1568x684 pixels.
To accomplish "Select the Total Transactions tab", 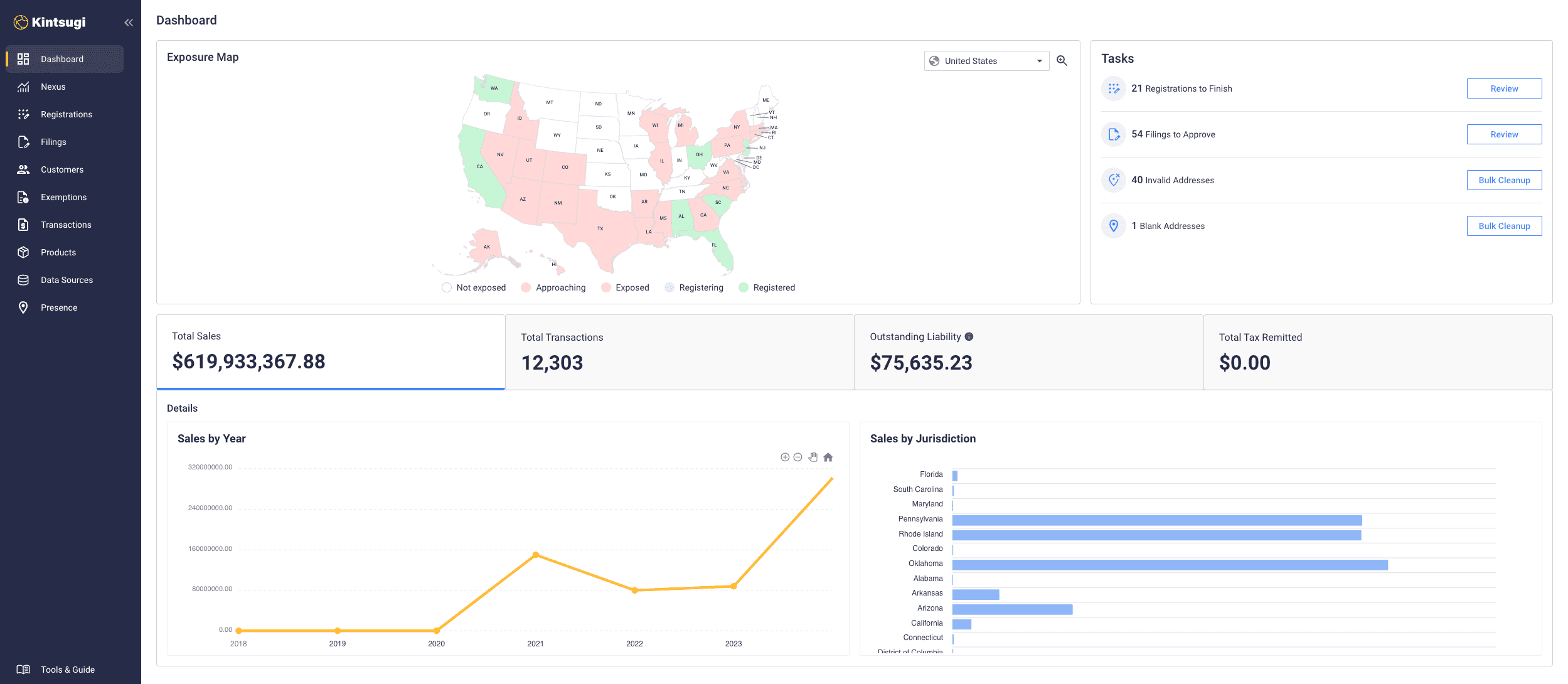I will pos(679,352).
